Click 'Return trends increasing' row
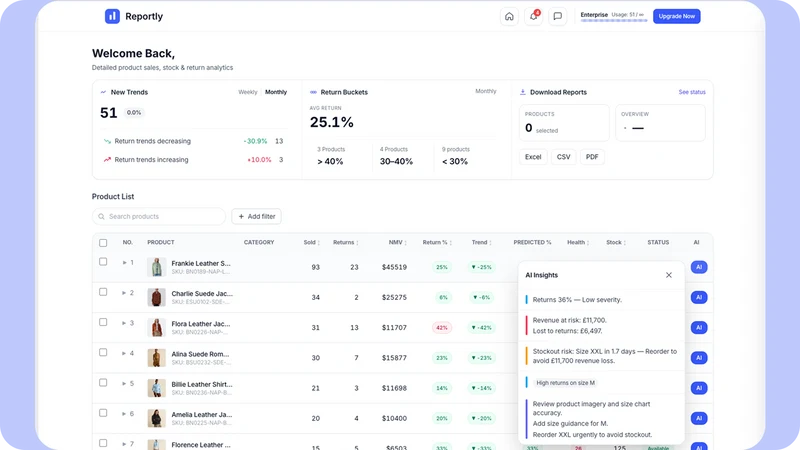The image size is (800, 450). click(193, 160)
